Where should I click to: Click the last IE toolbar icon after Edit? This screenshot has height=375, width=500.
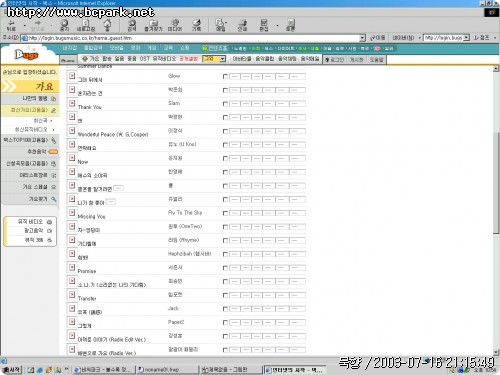coord(290,25)
